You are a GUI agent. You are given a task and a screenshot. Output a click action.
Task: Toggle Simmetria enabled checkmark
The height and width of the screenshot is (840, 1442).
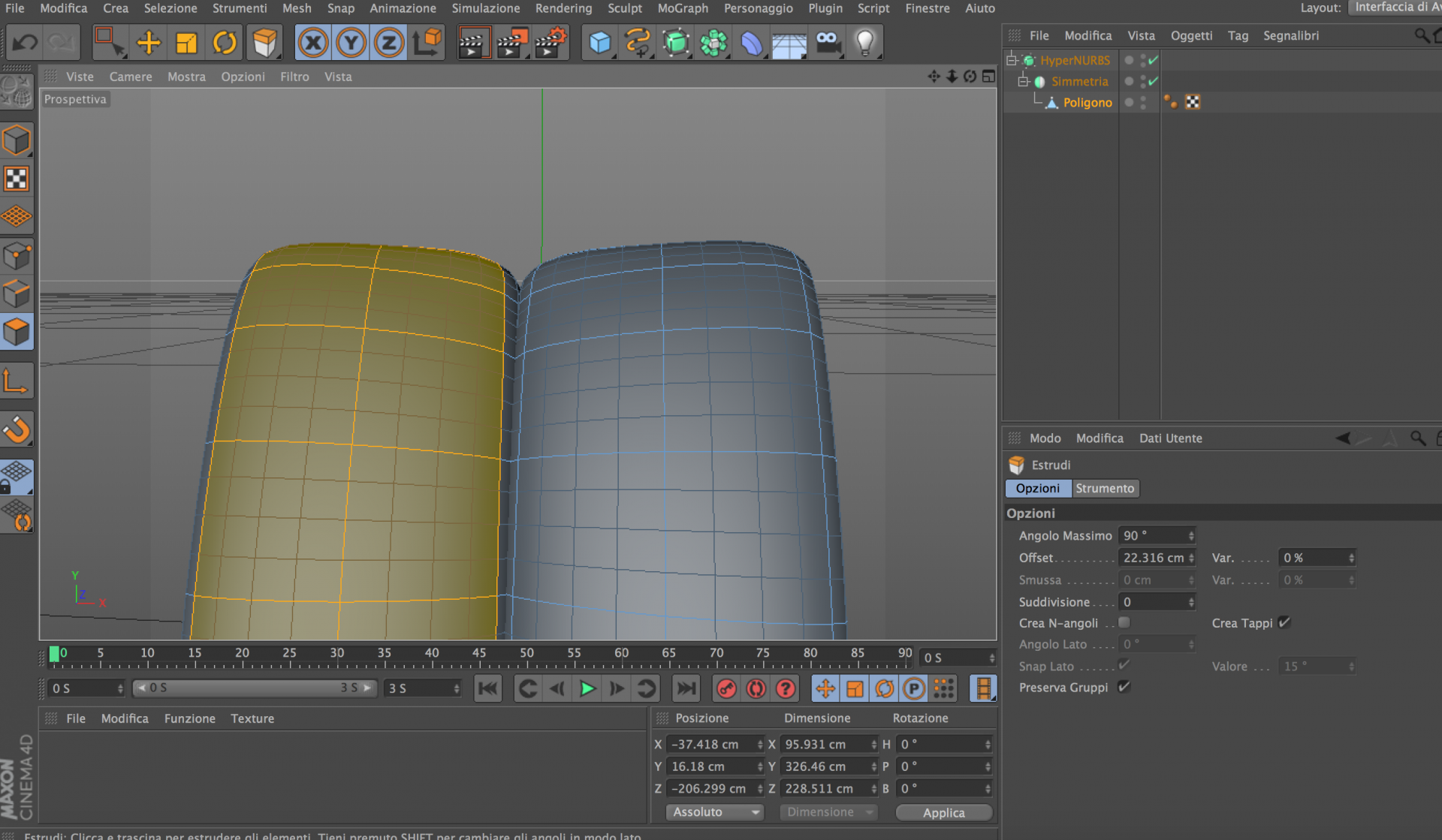1154,81
